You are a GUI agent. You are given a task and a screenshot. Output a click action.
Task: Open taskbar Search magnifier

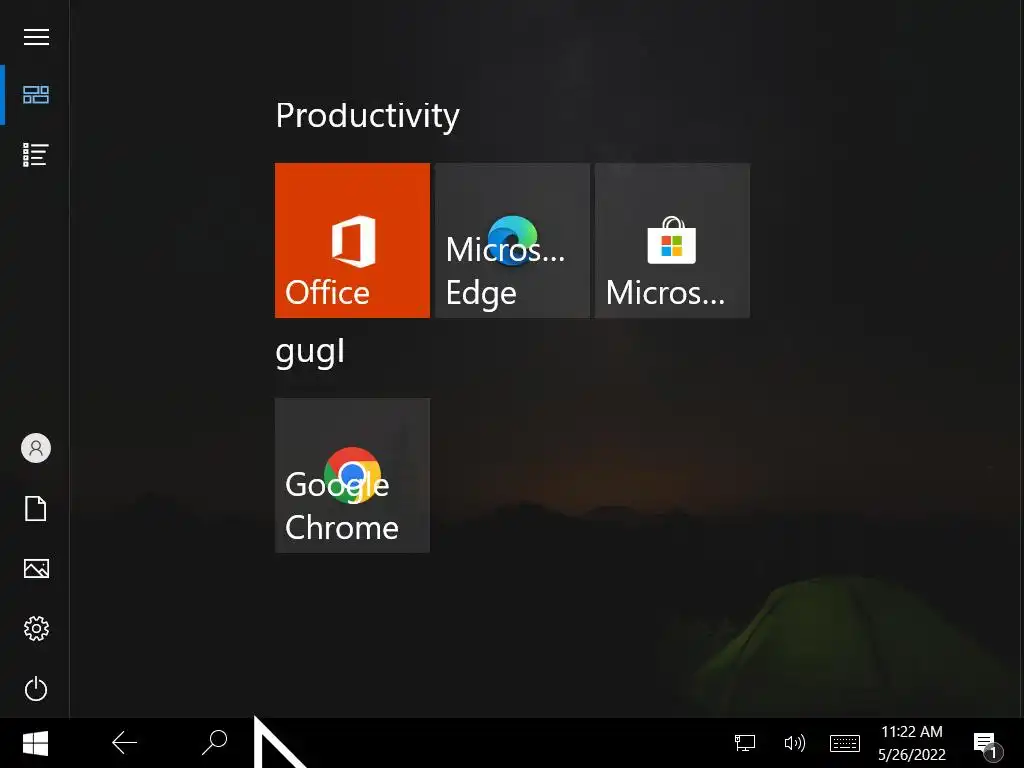[214, 743]
